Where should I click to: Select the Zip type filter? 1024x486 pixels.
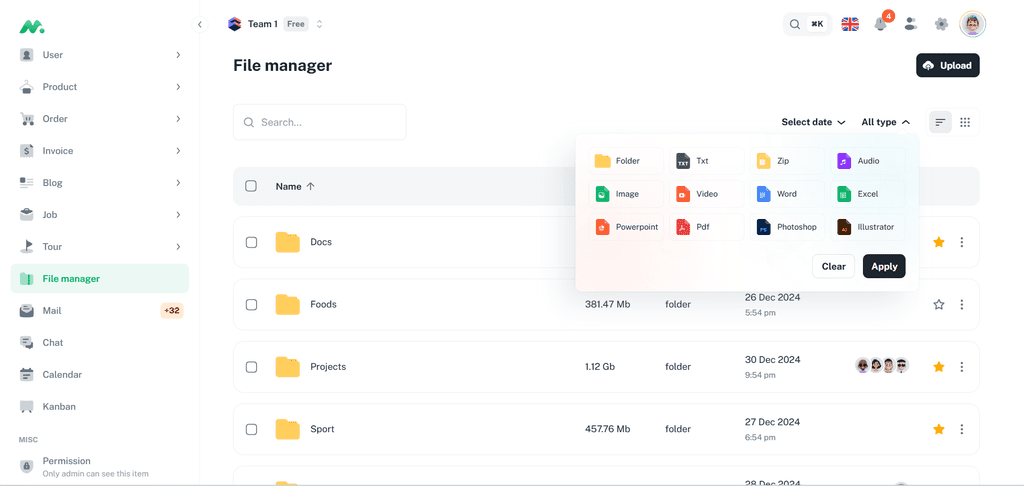[x=787, y=161]
